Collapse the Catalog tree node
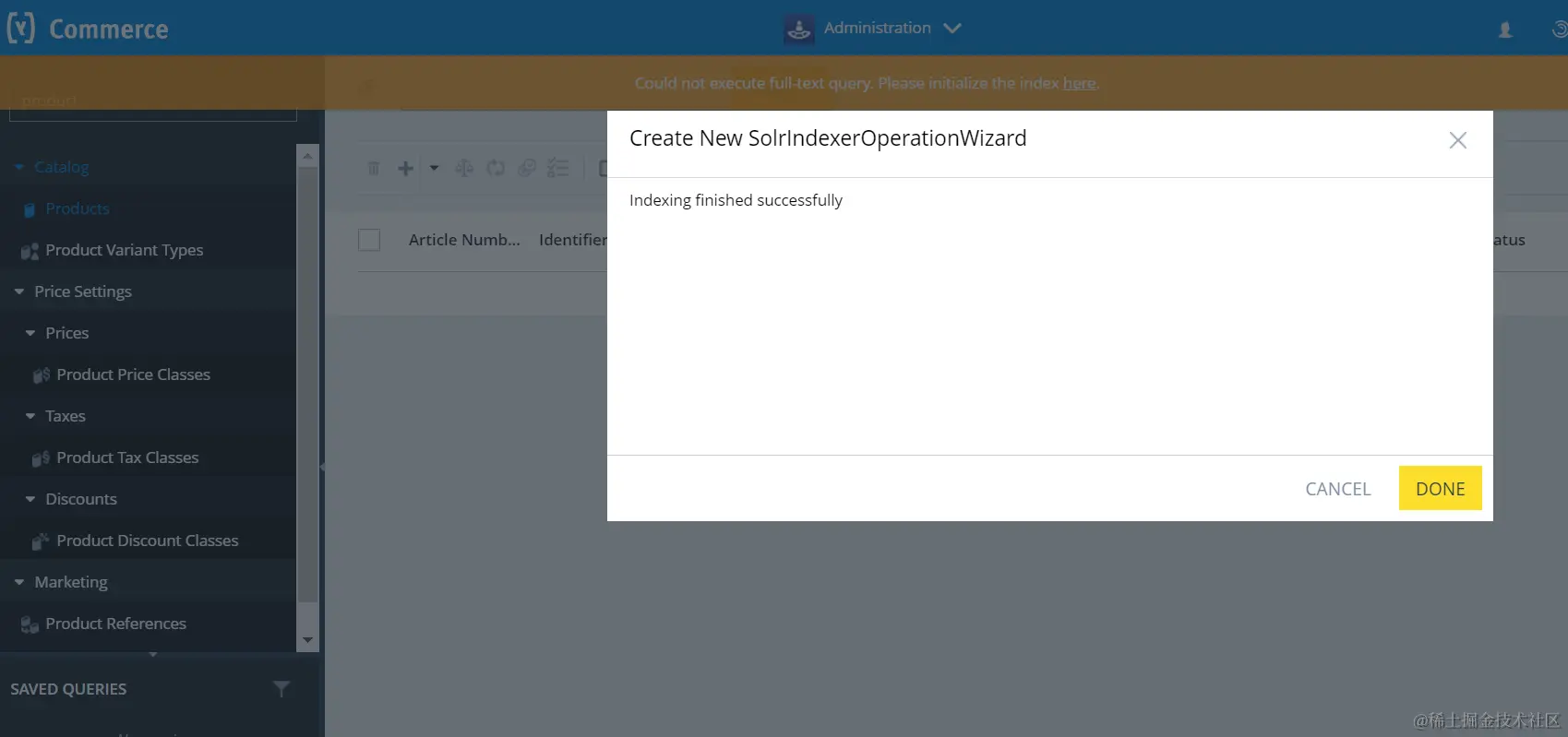1568x737 pixels. 19,167
